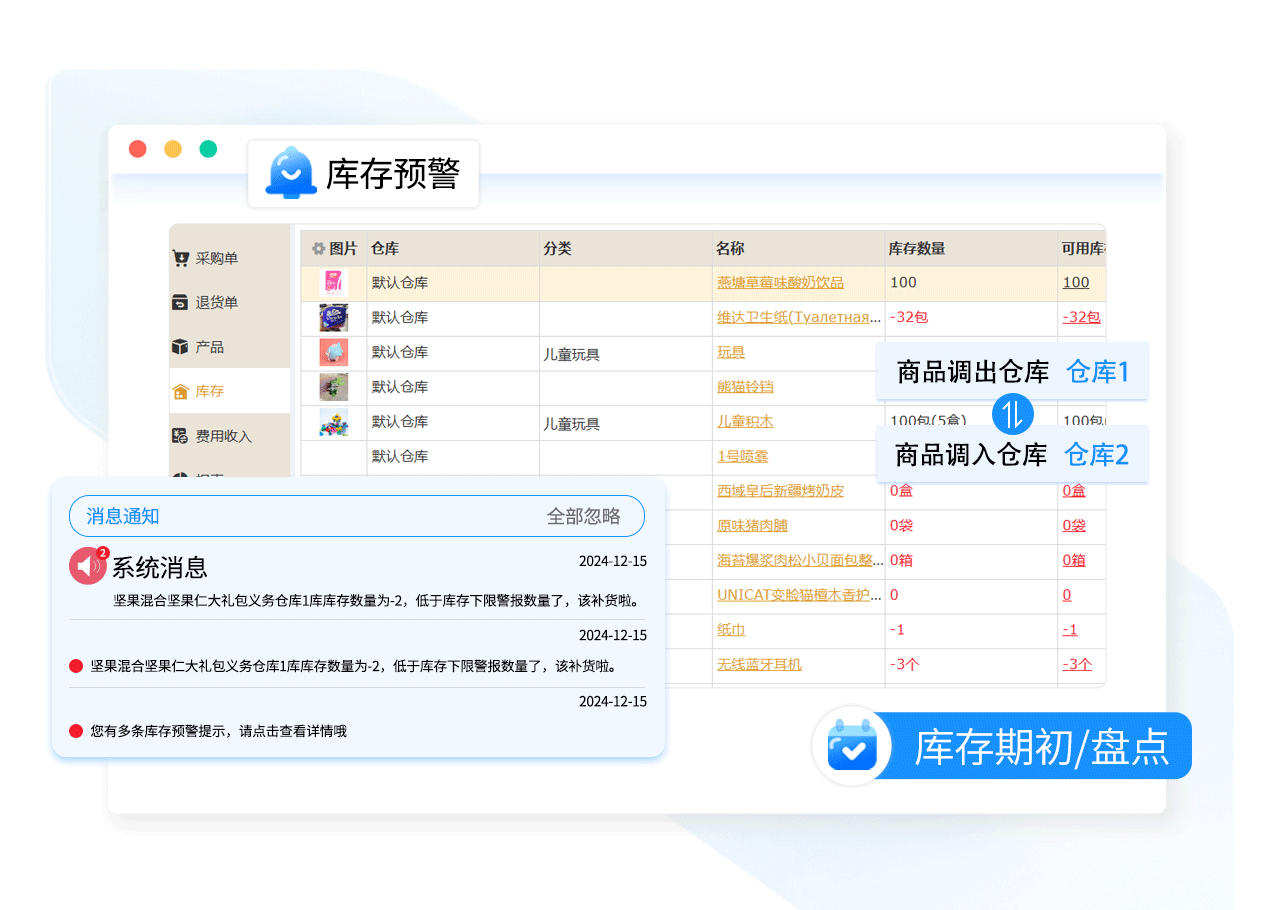Click the 儿童积木 product thumbnail image
This screenshot has width=1262, height=910.
[333, 422]
